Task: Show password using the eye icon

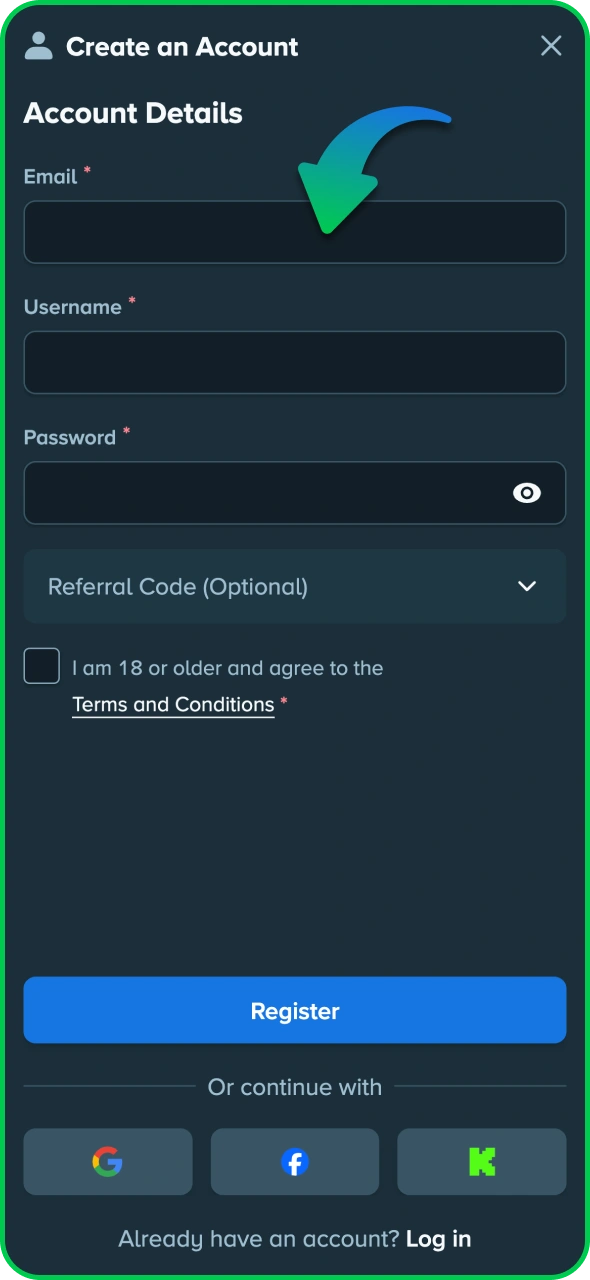Action: 527,492
